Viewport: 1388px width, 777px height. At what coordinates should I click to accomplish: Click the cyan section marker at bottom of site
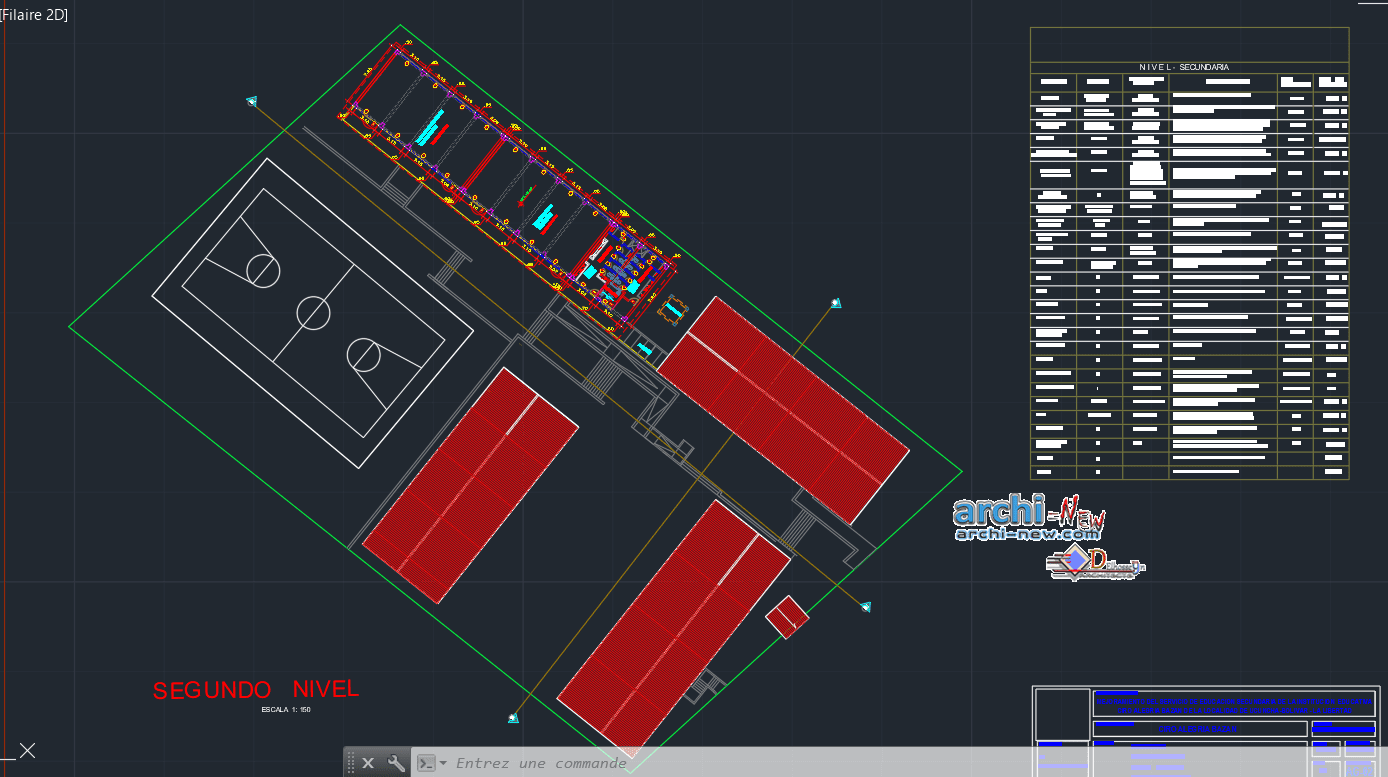click(x=513, y=718)
